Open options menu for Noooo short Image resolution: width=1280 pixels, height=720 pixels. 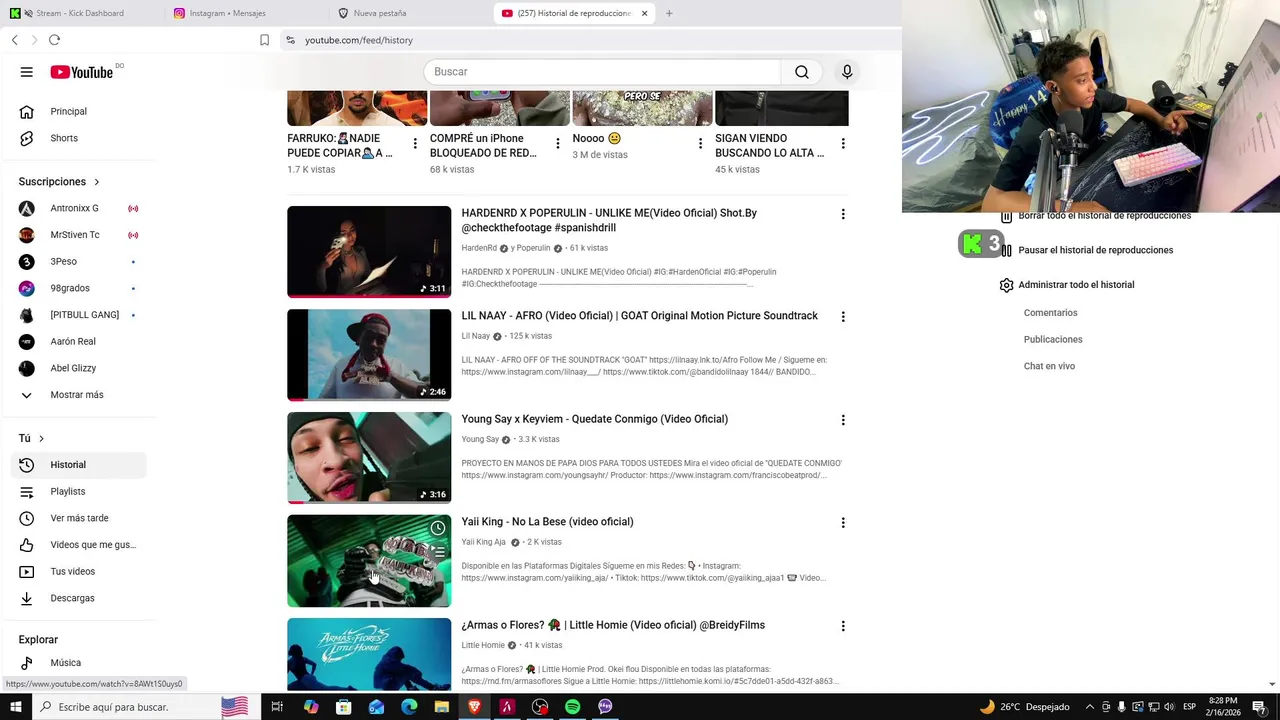pos(700,144)
